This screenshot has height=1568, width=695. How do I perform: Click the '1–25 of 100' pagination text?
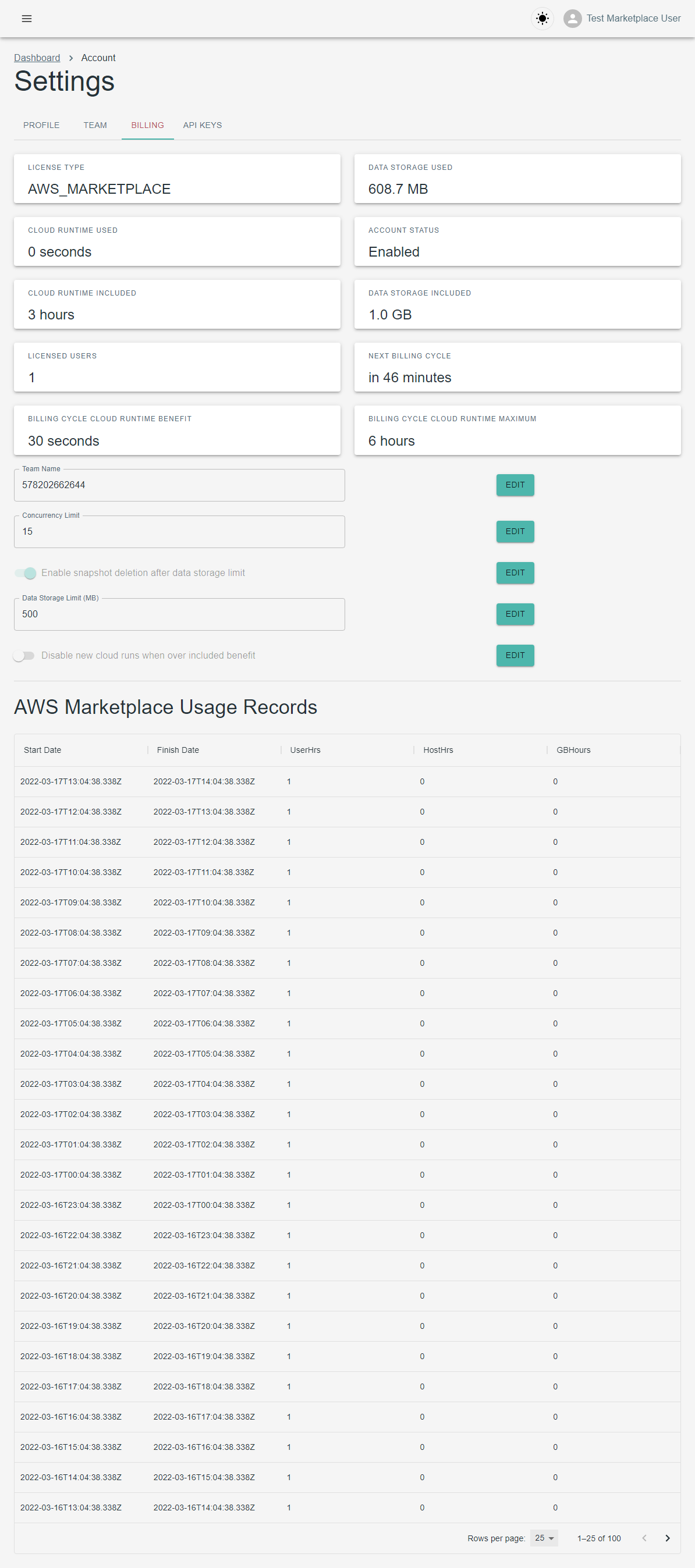(599, 1538)
